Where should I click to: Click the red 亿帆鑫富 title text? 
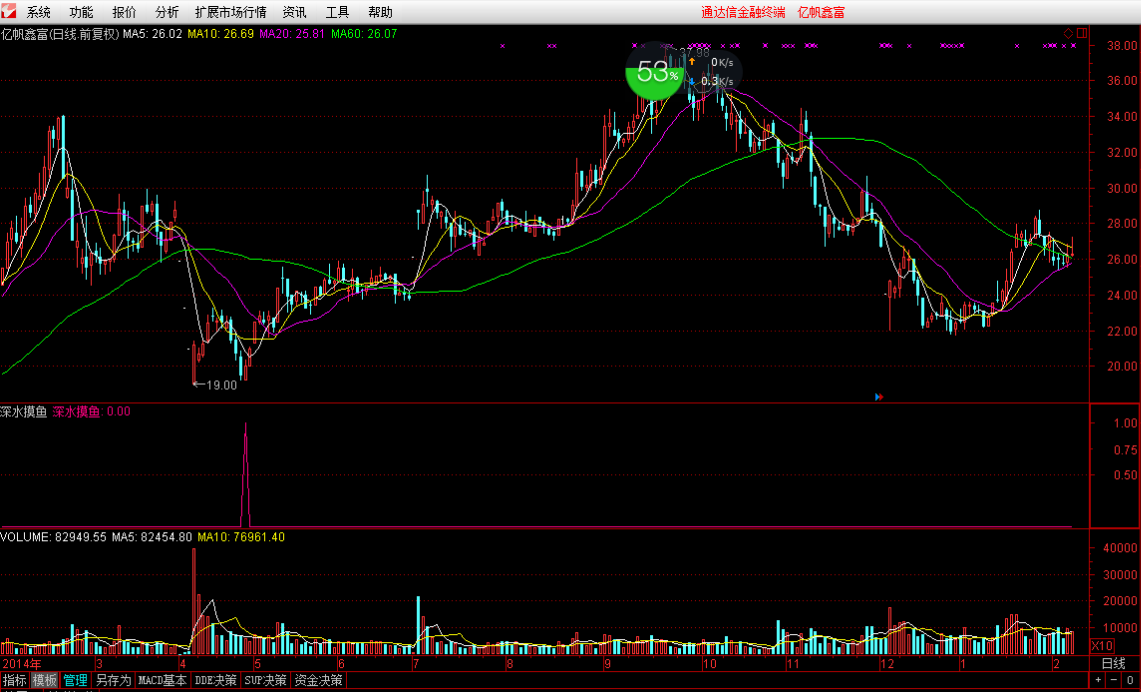coord(821,12)
